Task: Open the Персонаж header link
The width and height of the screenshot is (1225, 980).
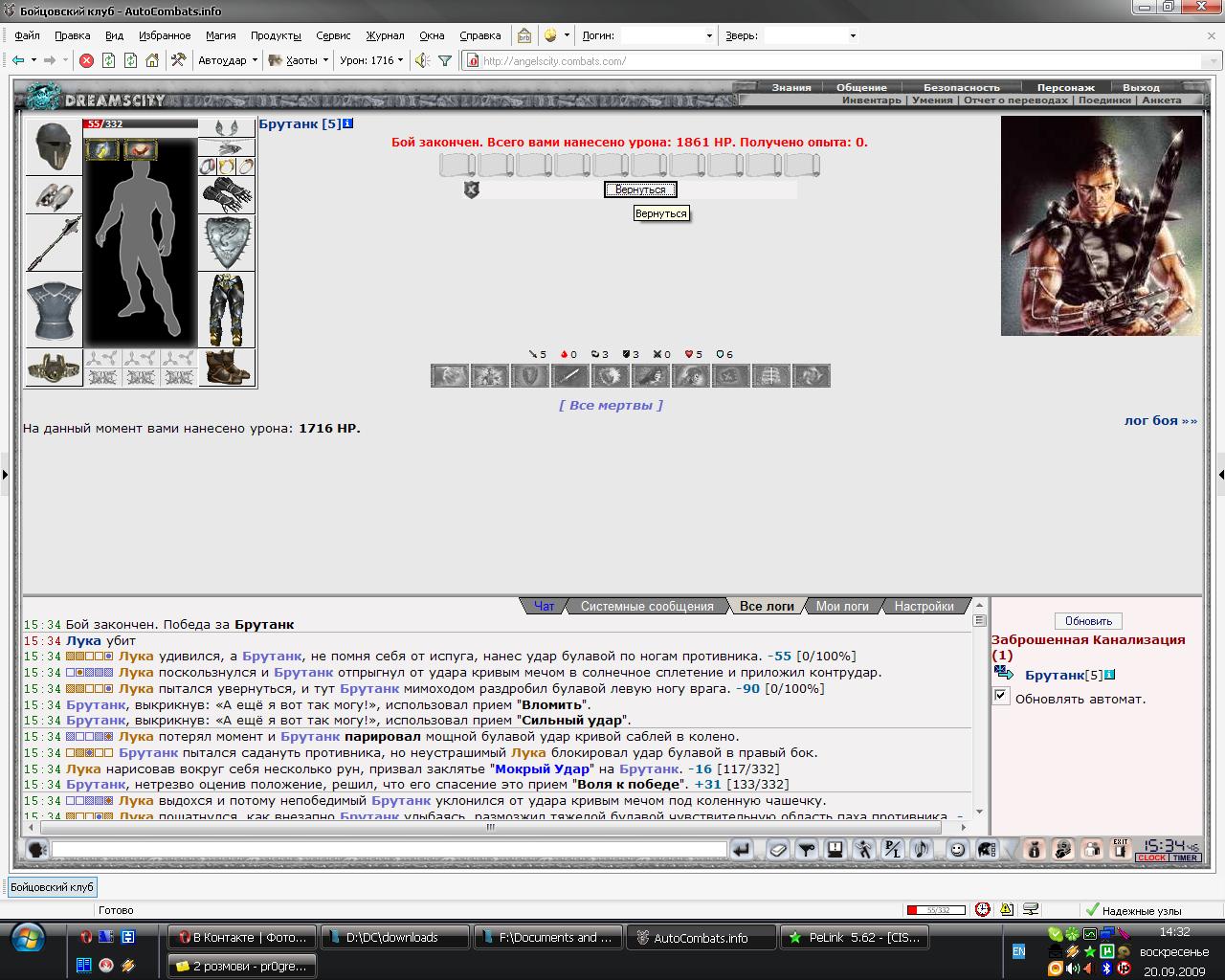Action: coord(1065,87)
